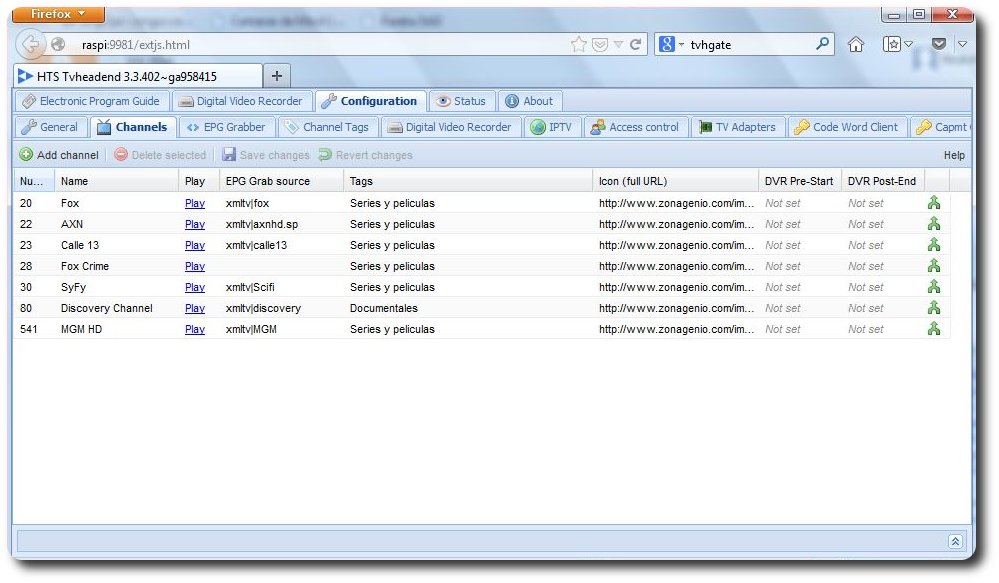Click Save changes in the toolbar
The image size is (999, 583).
266,155
